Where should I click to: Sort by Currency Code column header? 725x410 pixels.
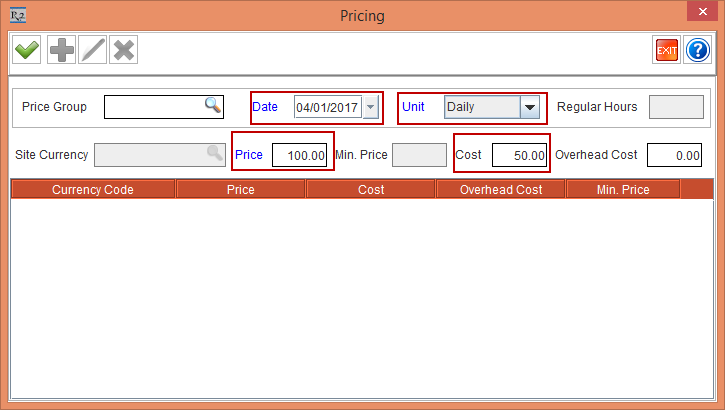[93, 189]
